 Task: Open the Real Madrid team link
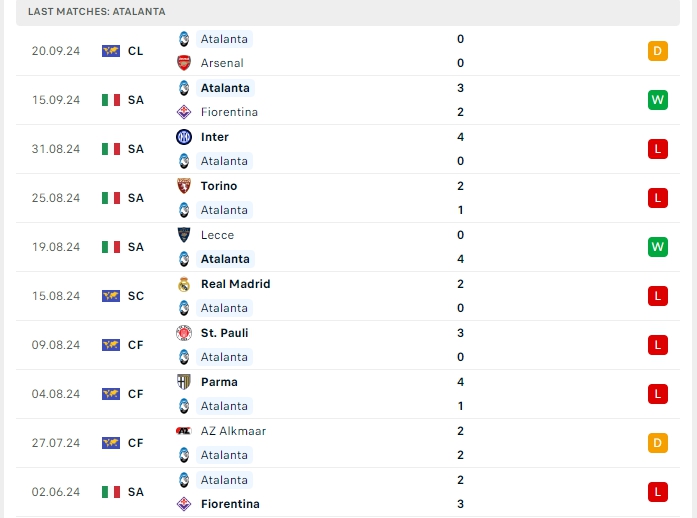pyautogui.click(x=235, y=284)
